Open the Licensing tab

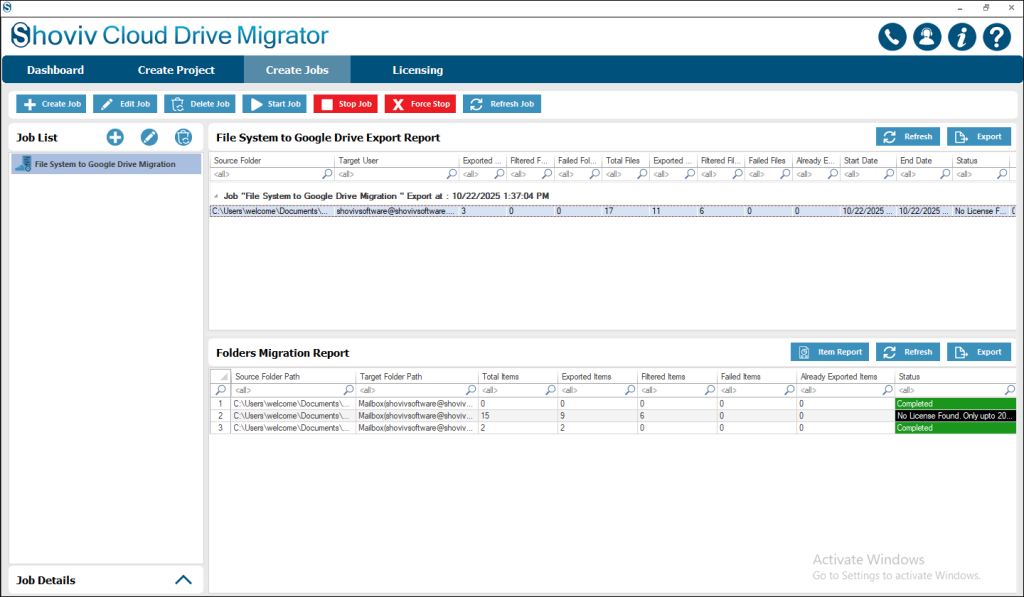click(417, 70)
